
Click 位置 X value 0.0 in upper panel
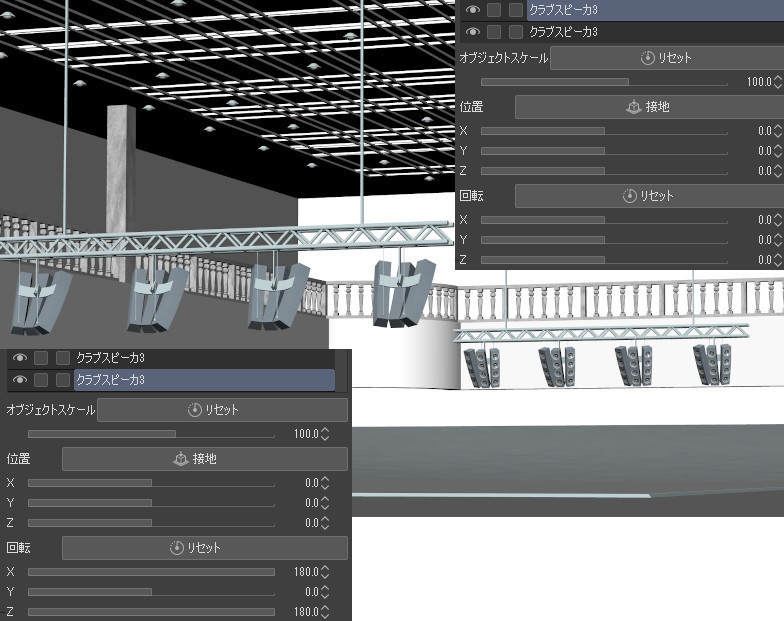(764, 130)
